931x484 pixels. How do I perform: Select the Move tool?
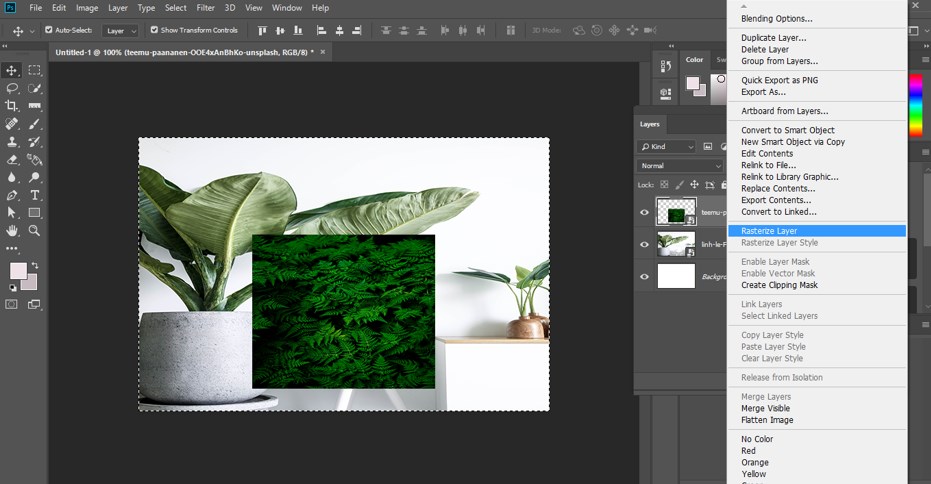(12, 70)
